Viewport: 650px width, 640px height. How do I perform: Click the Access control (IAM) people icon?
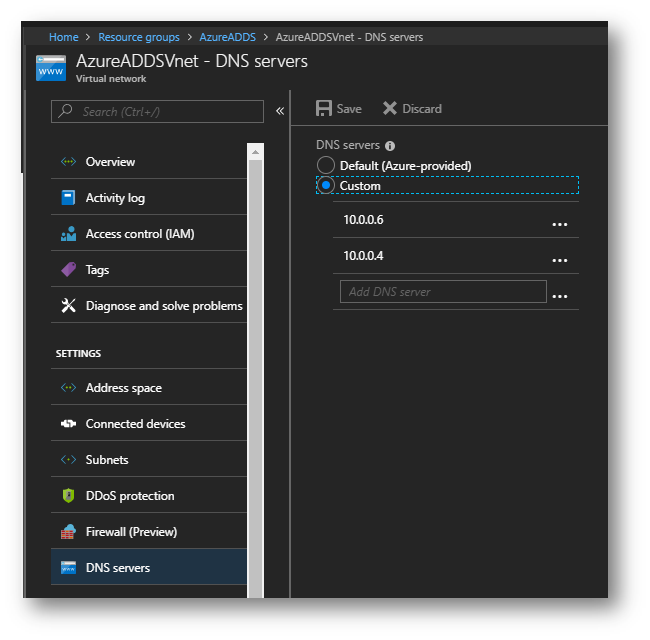click(68, 234)
